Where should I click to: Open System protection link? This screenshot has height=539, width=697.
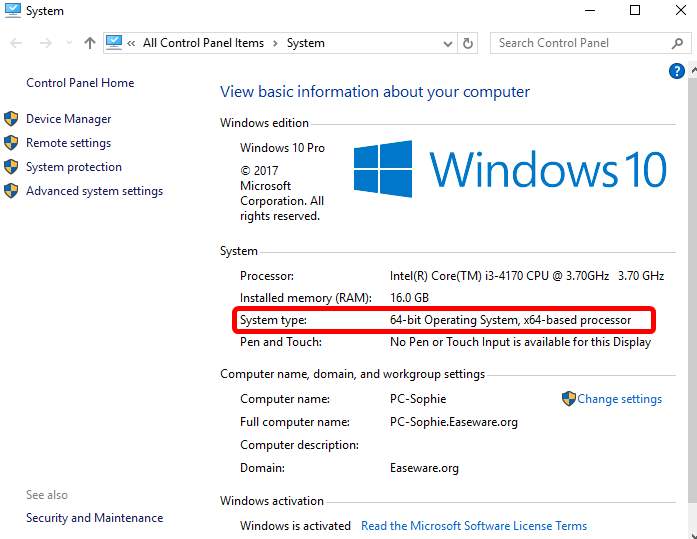(x=74, y=167)
